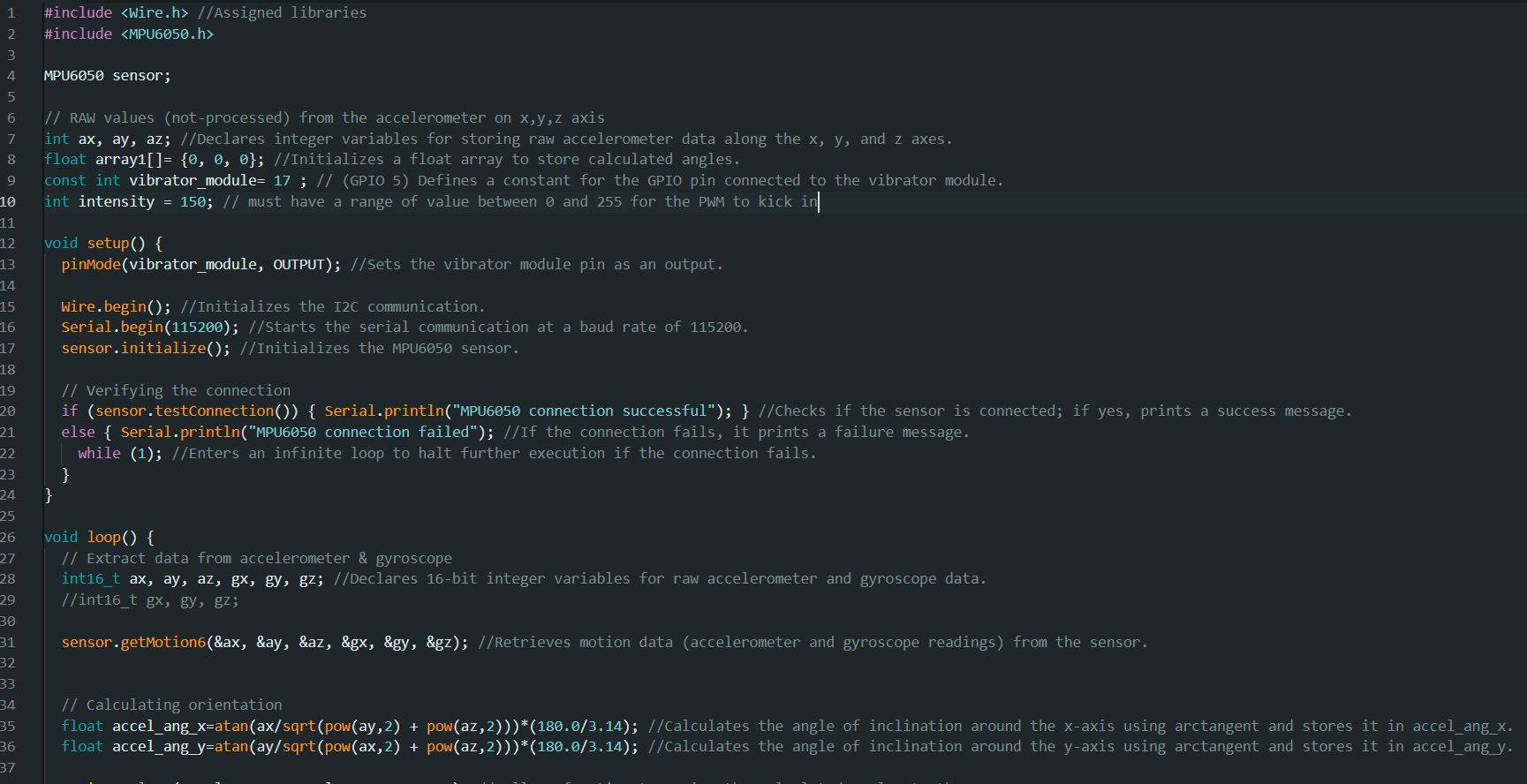Click "float accel_ang_y" on line 36

click(x=132, y=747)
